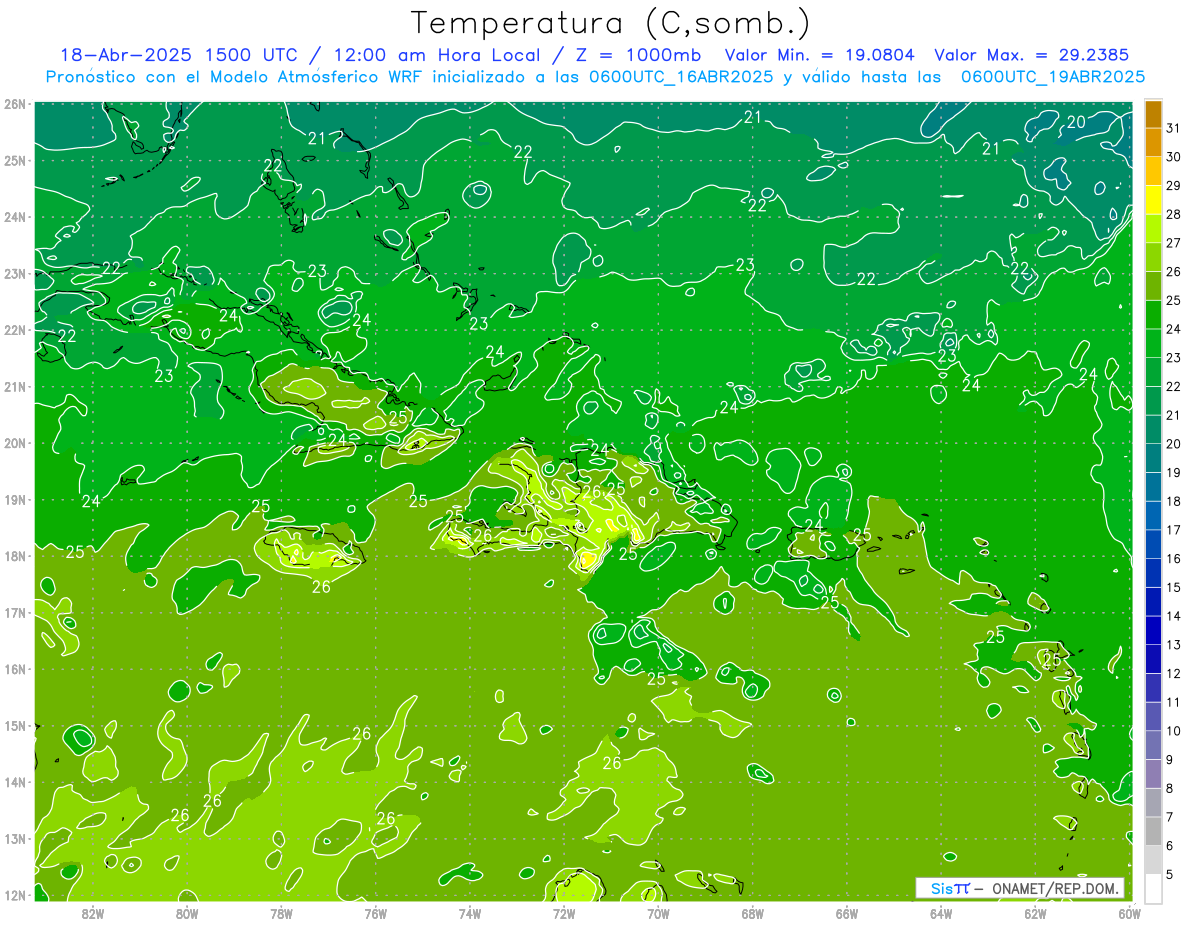Click the color scale value 9
The height and width of the screenshot is (927, 1200).
1170,759
